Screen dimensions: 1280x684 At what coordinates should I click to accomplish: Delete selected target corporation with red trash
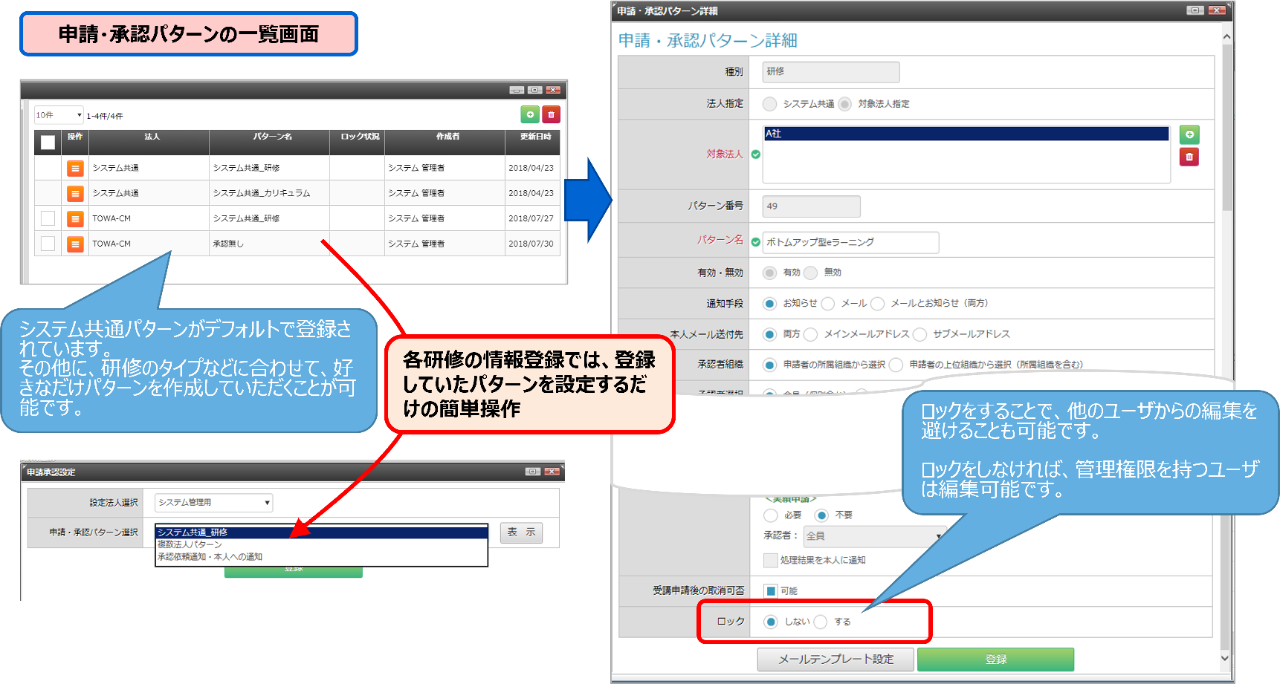[1189, 157]
